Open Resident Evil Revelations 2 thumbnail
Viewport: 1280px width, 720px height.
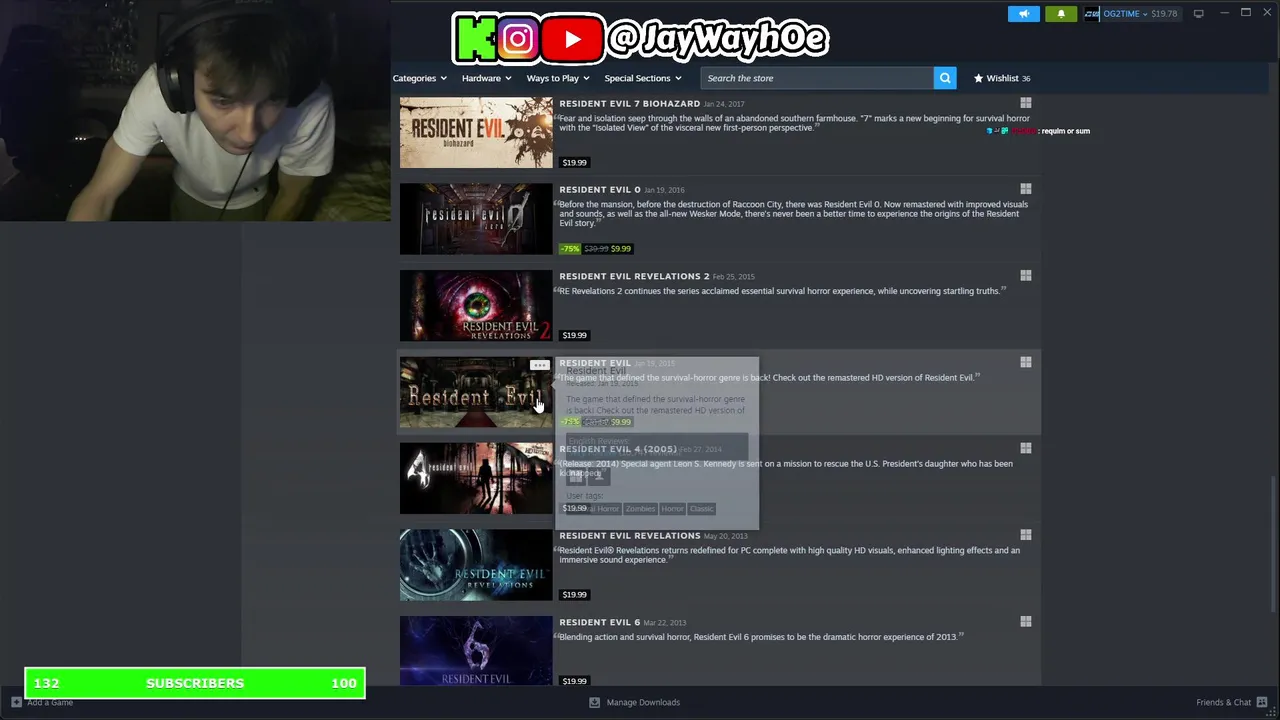(476, 305)
